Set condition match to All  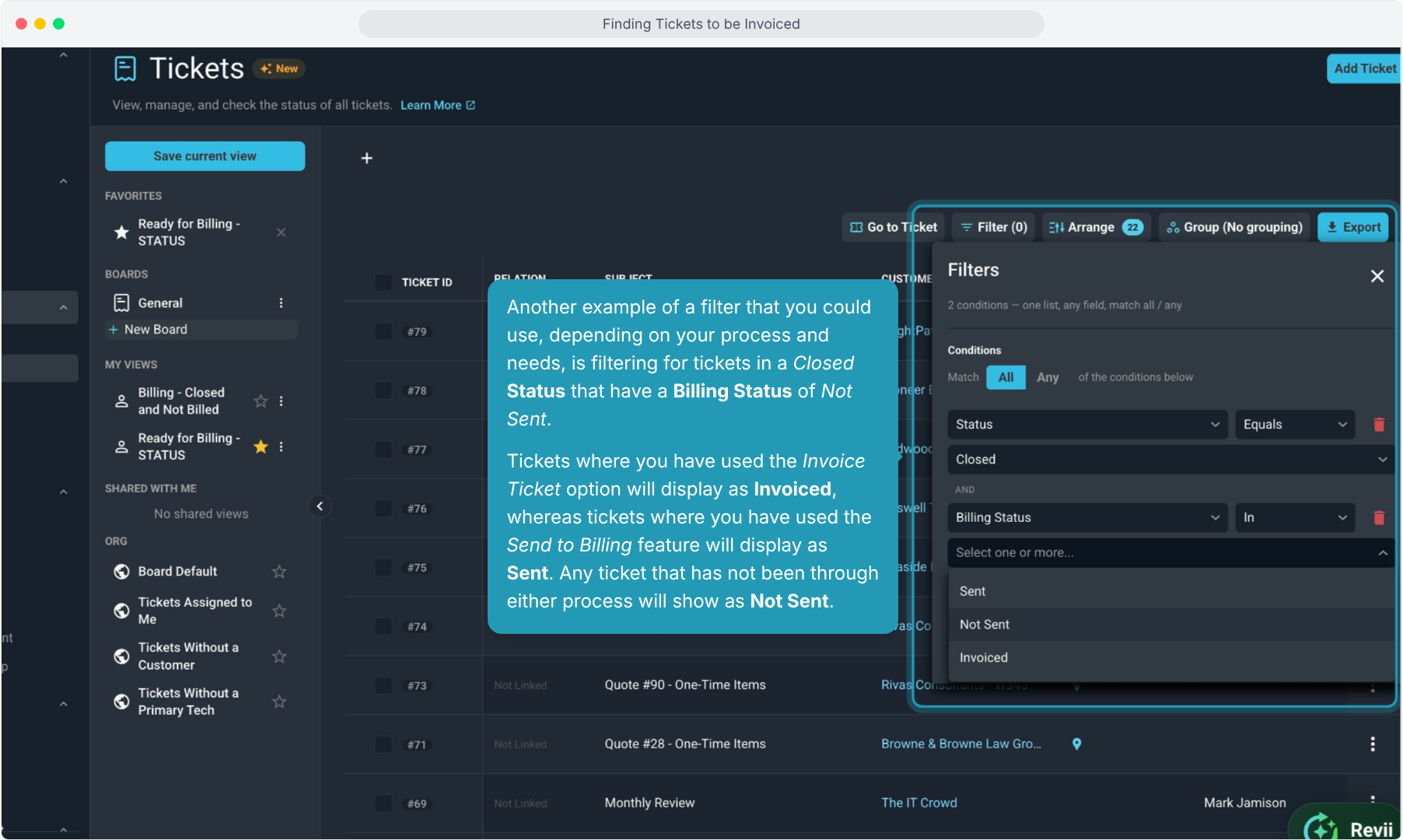coord(1006,377)
